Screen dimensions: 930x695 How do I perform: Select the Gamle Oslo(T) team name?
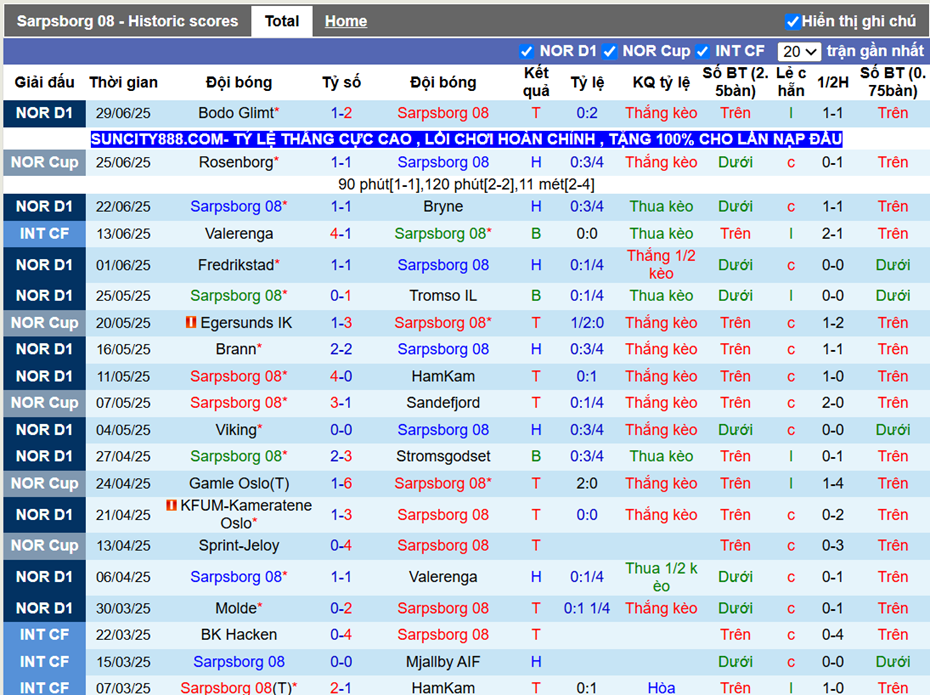click(x=239, y=483)
